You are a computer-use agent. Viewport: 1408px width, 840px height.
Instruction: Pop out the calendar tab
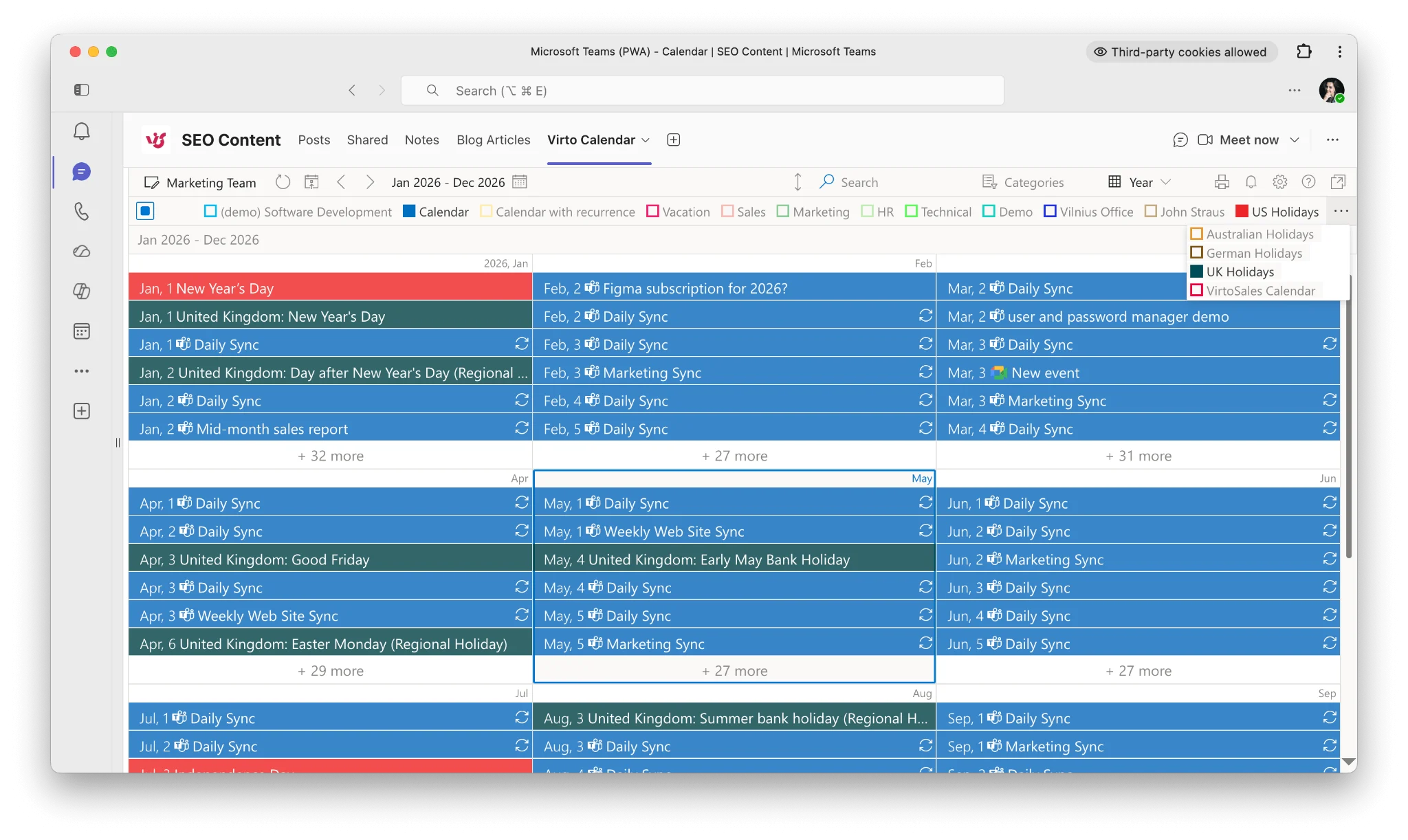[x=1338, y=182]
